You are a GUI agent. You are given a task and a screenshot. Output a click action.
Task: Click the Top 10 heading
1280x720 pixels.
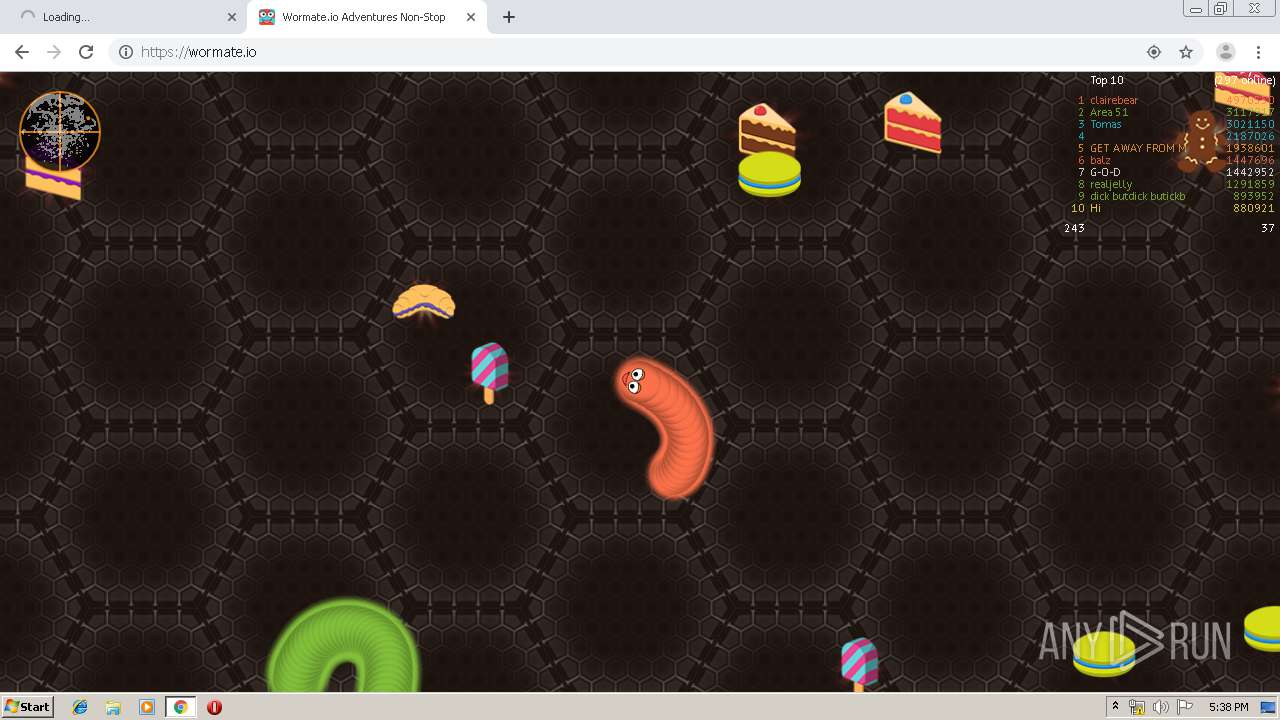1107,80
